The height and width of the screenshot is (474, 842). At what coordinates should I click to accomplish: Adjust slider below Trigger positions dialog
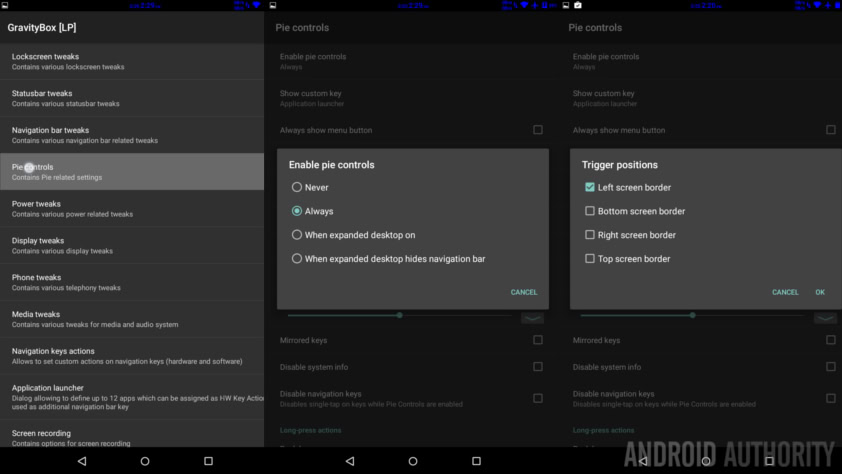click(x=693, y=316)
